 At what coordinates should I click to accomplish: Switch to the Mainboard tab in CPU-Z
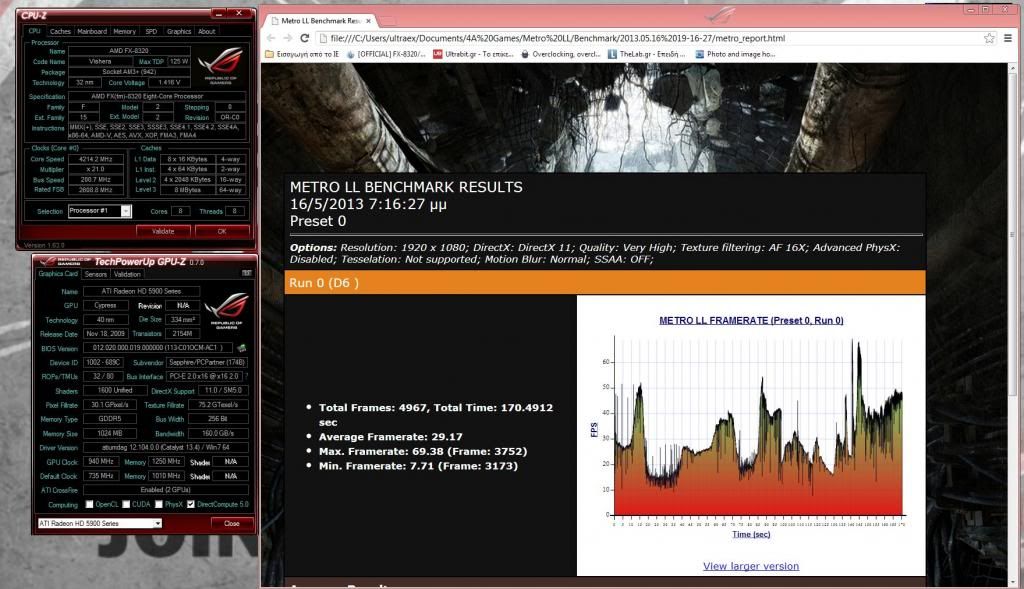pos(92,31)
